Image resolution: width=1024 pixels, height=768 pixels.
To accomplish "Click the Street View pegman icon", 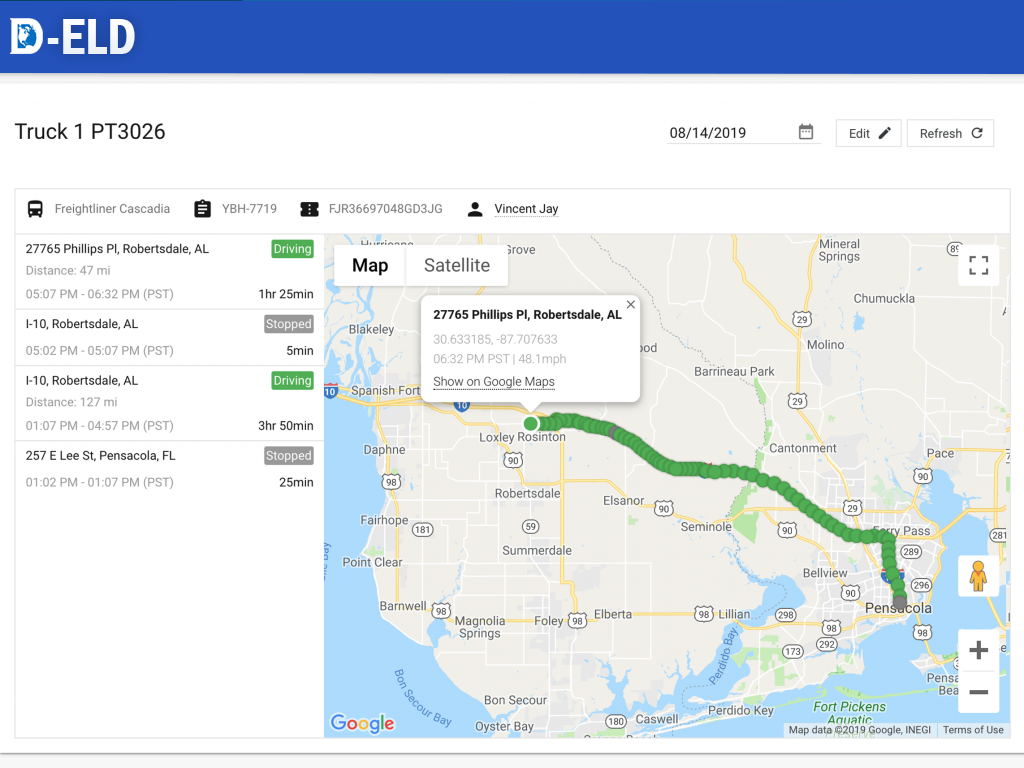I will 978,577.
